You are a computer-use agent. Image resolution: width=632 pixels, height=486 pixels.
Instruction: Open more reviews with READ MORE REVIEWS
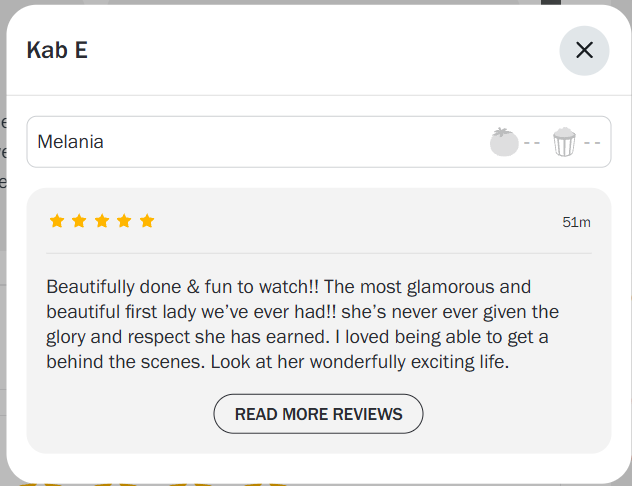[x=318, y=414]
